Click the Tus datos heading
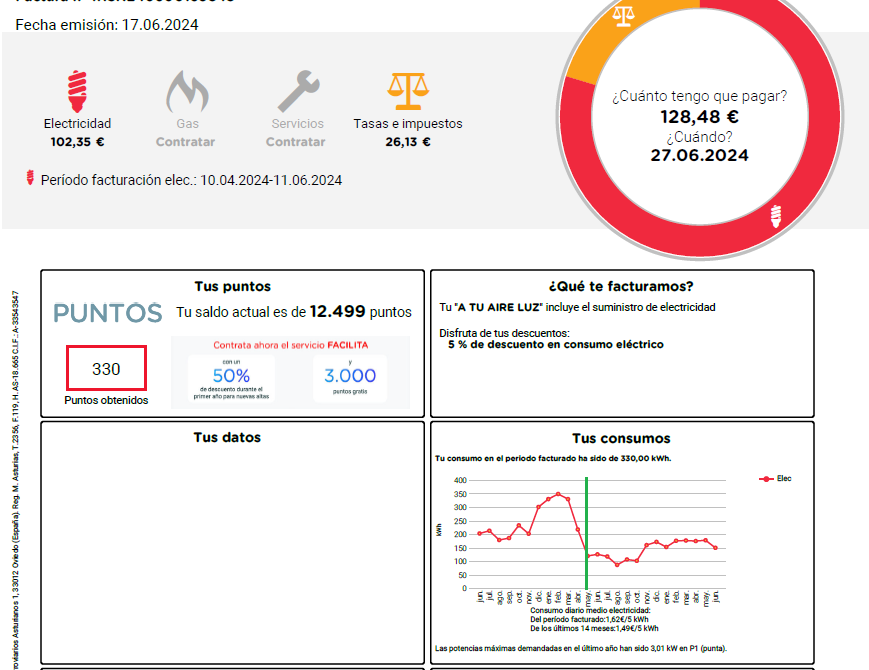 pos(227,438)
